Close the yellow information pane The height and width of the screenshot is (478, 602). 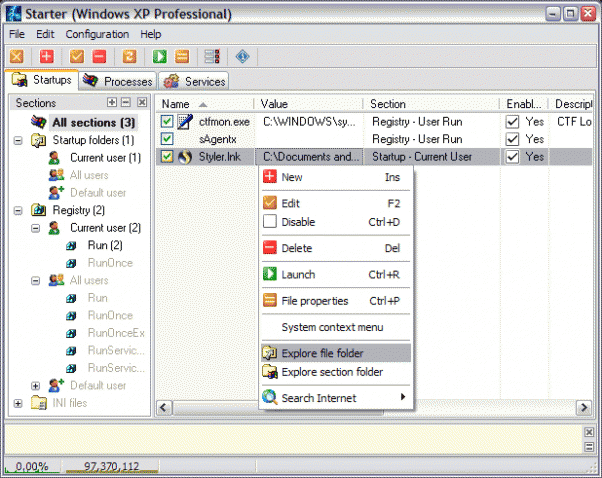point(589,432)
